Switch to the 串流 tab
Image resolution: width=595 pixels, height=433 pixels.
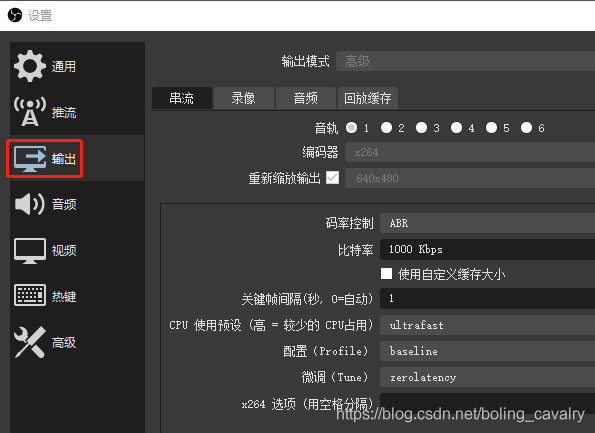[x=182, y=98]
